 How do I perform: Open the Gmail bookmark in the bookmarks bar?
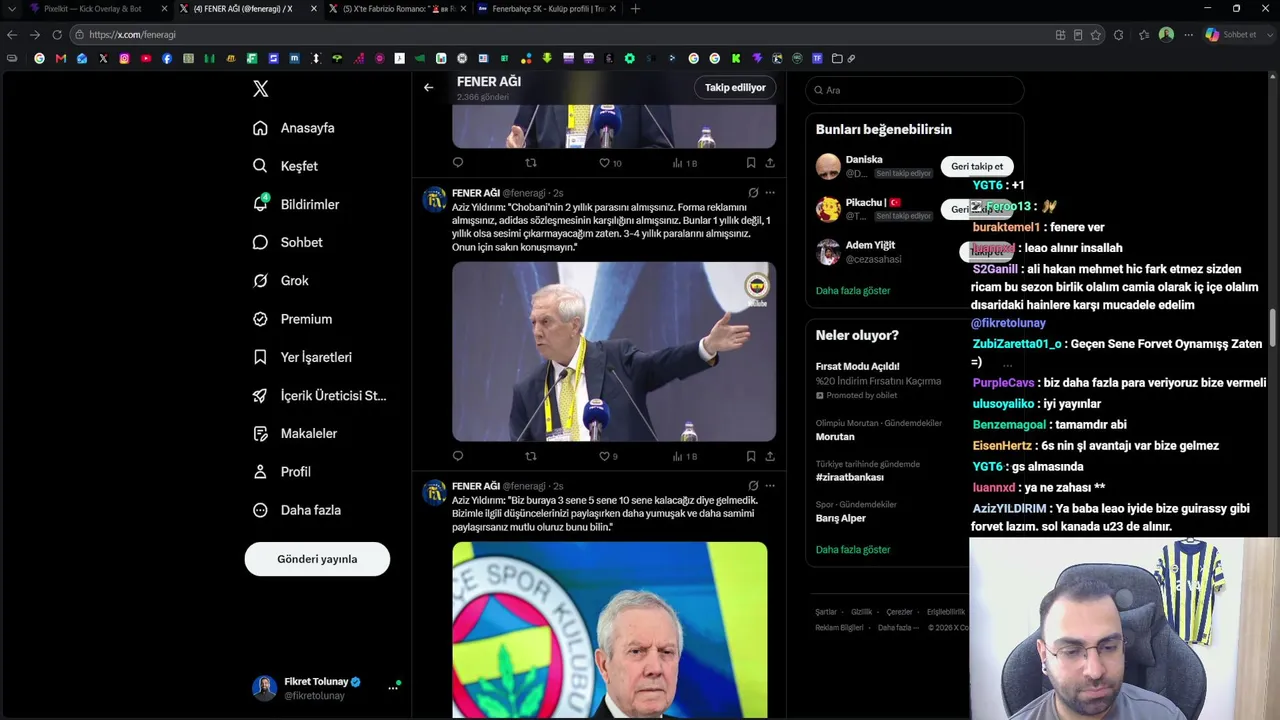(x=61, y=59)
